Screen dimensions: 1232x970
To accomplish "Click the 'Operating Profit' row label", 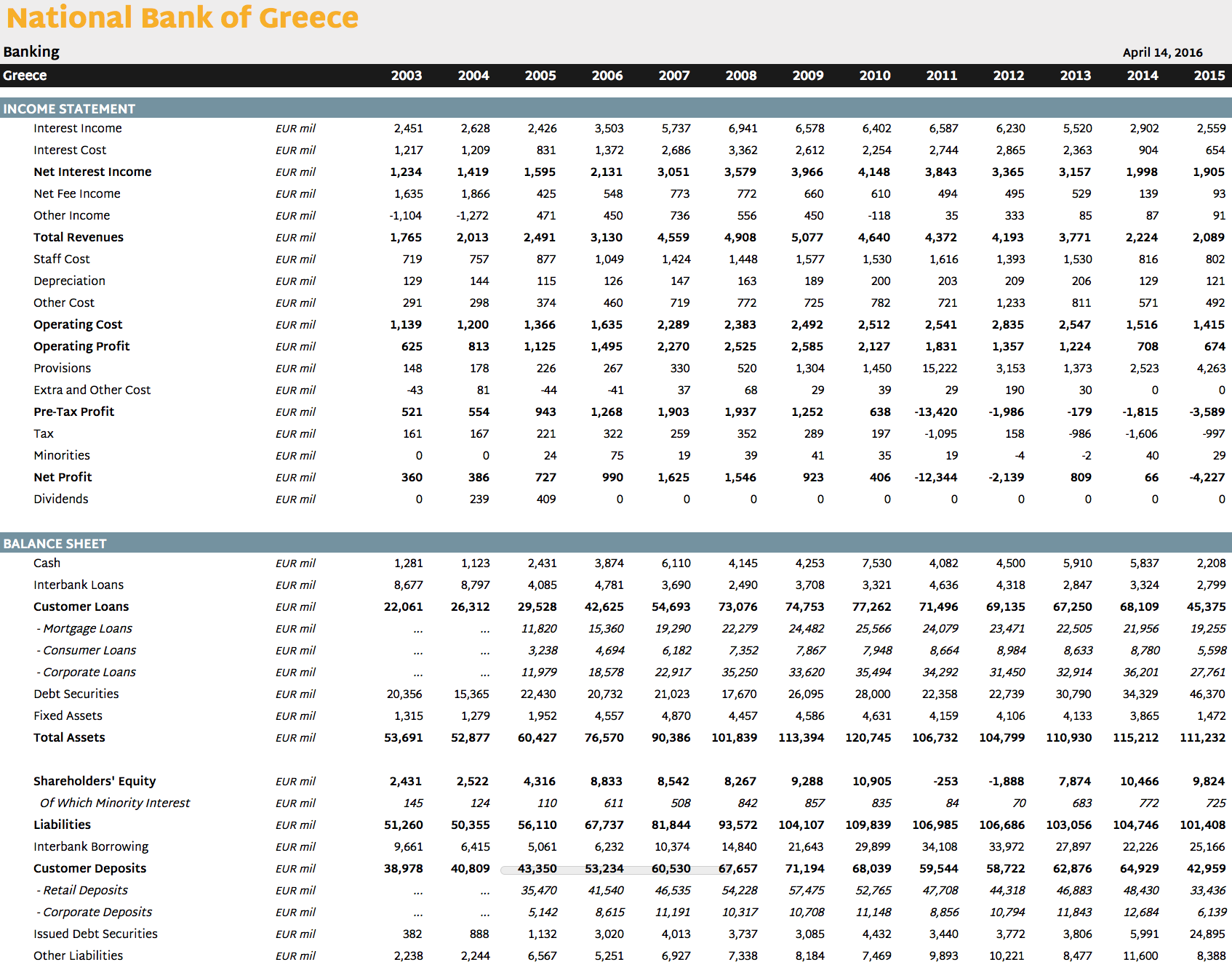I will click(81, 347).
